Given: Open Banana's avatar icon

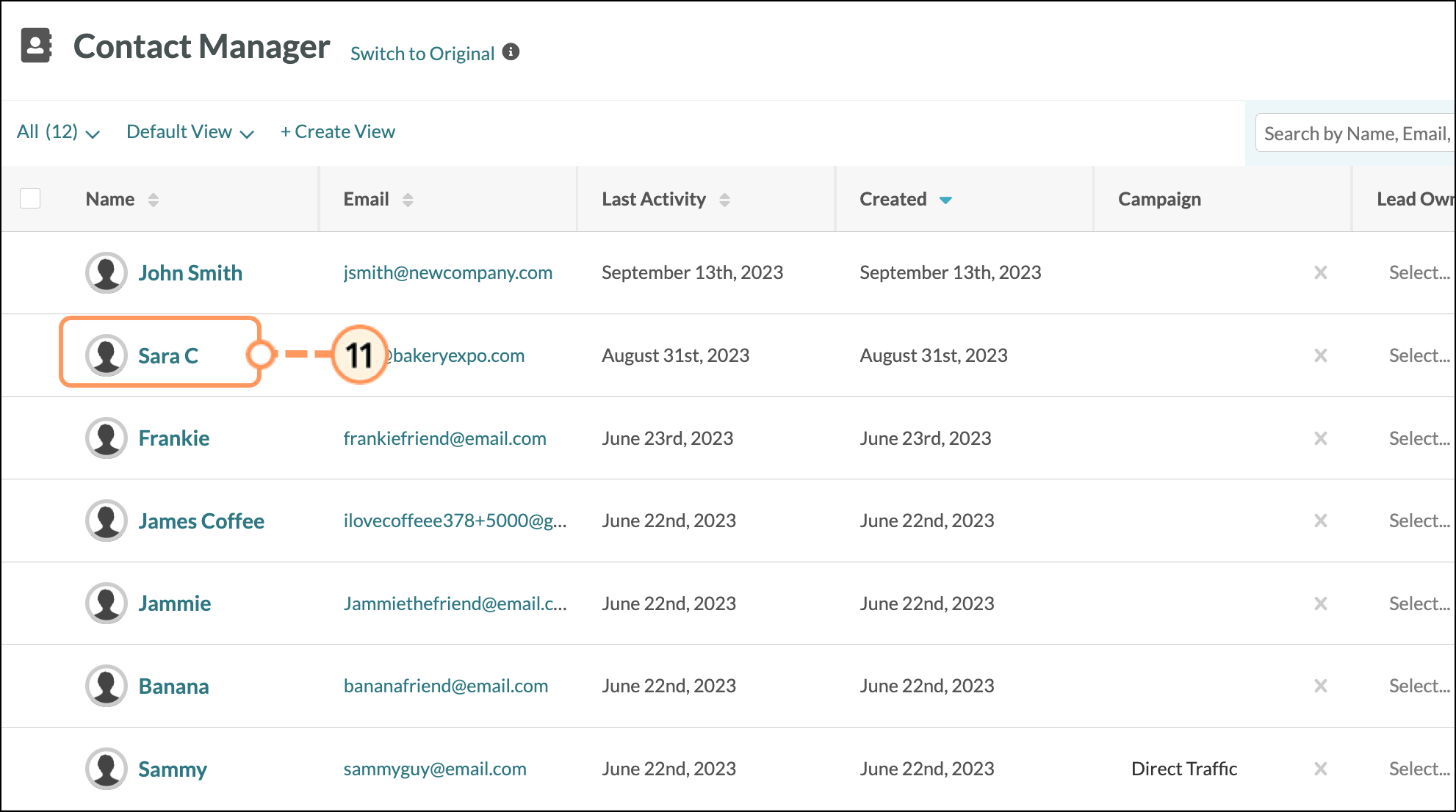Looking at the screenshot, I should point(107,686).
